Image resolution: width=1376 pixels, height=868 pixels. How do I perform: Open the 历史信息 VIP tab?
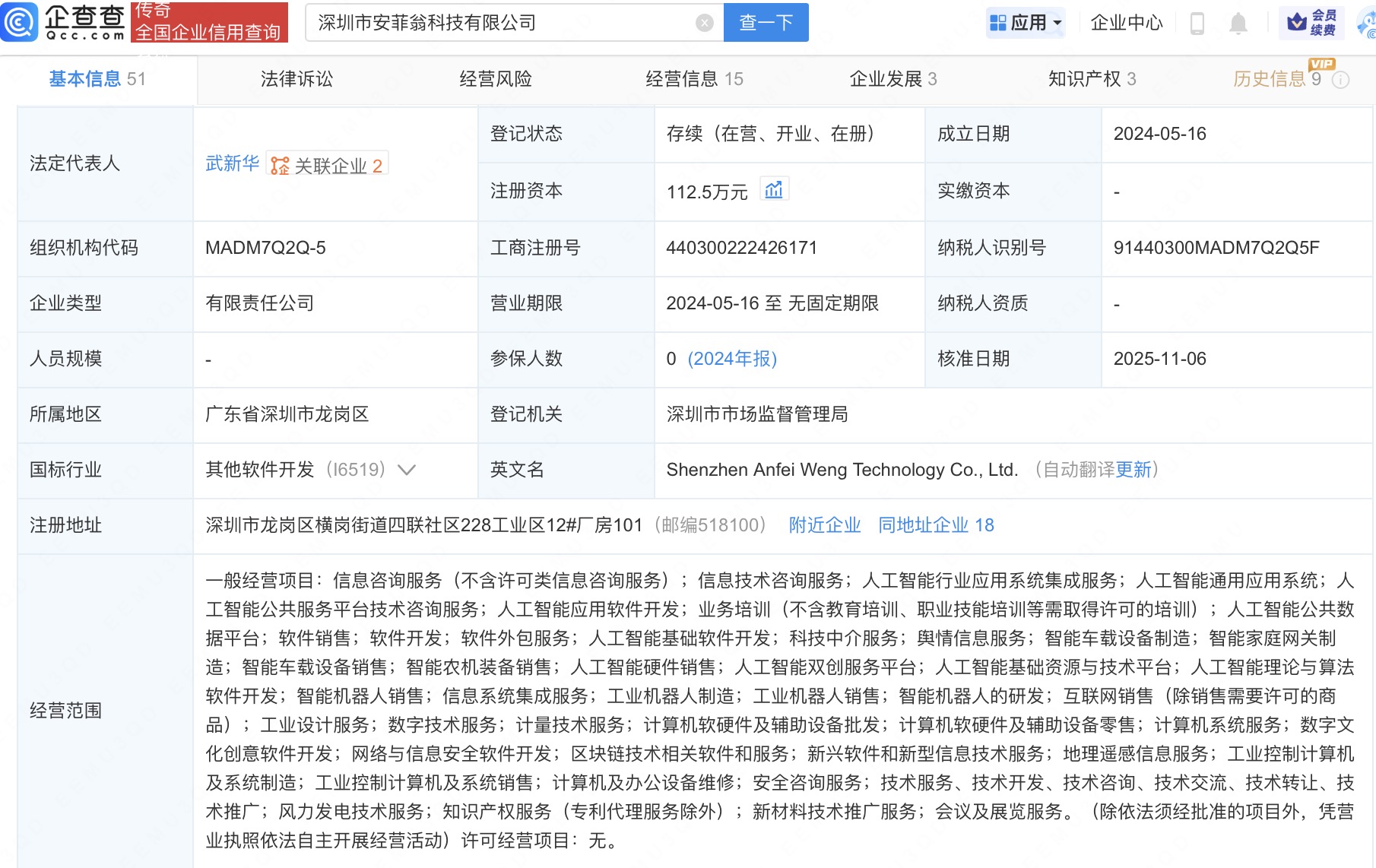pos(1277,79)
